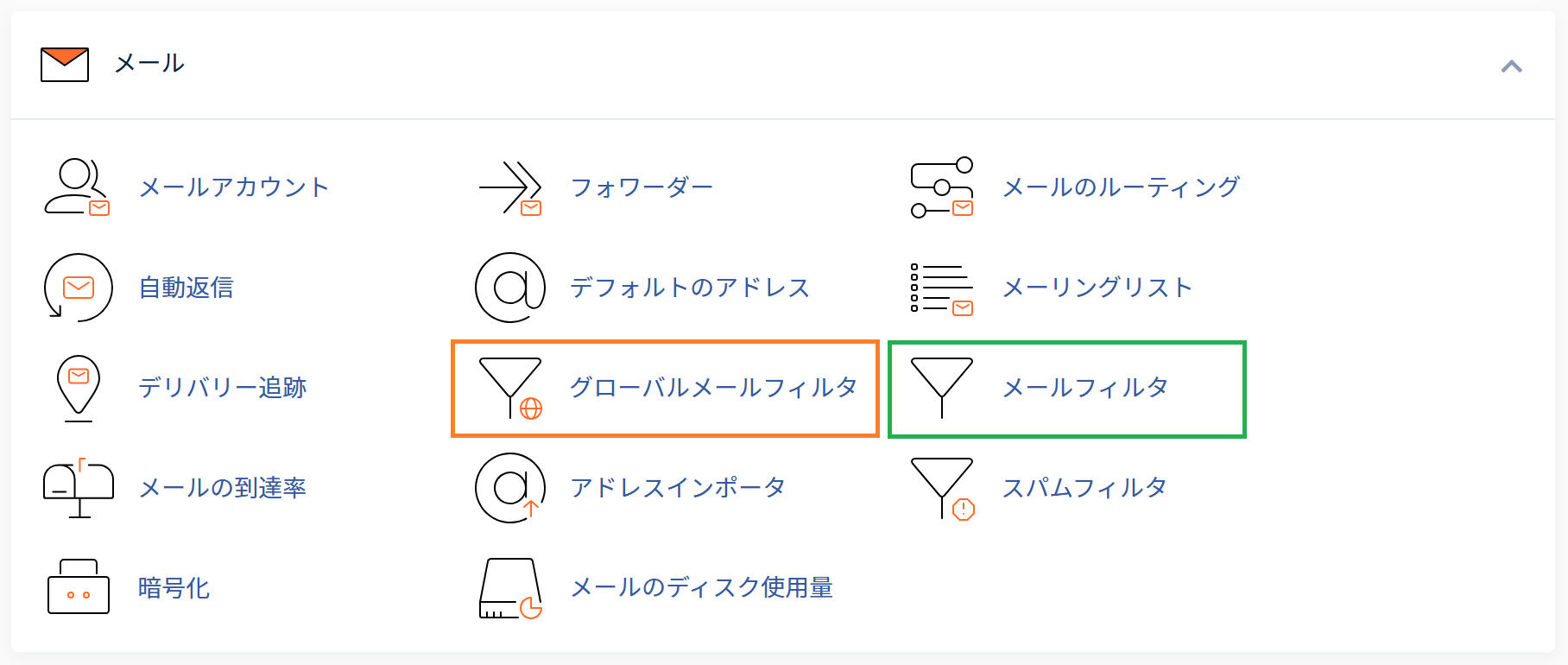Collapse the メール section with the chevron
The image size is (1568, 665).
click(x=1511, y=66)
